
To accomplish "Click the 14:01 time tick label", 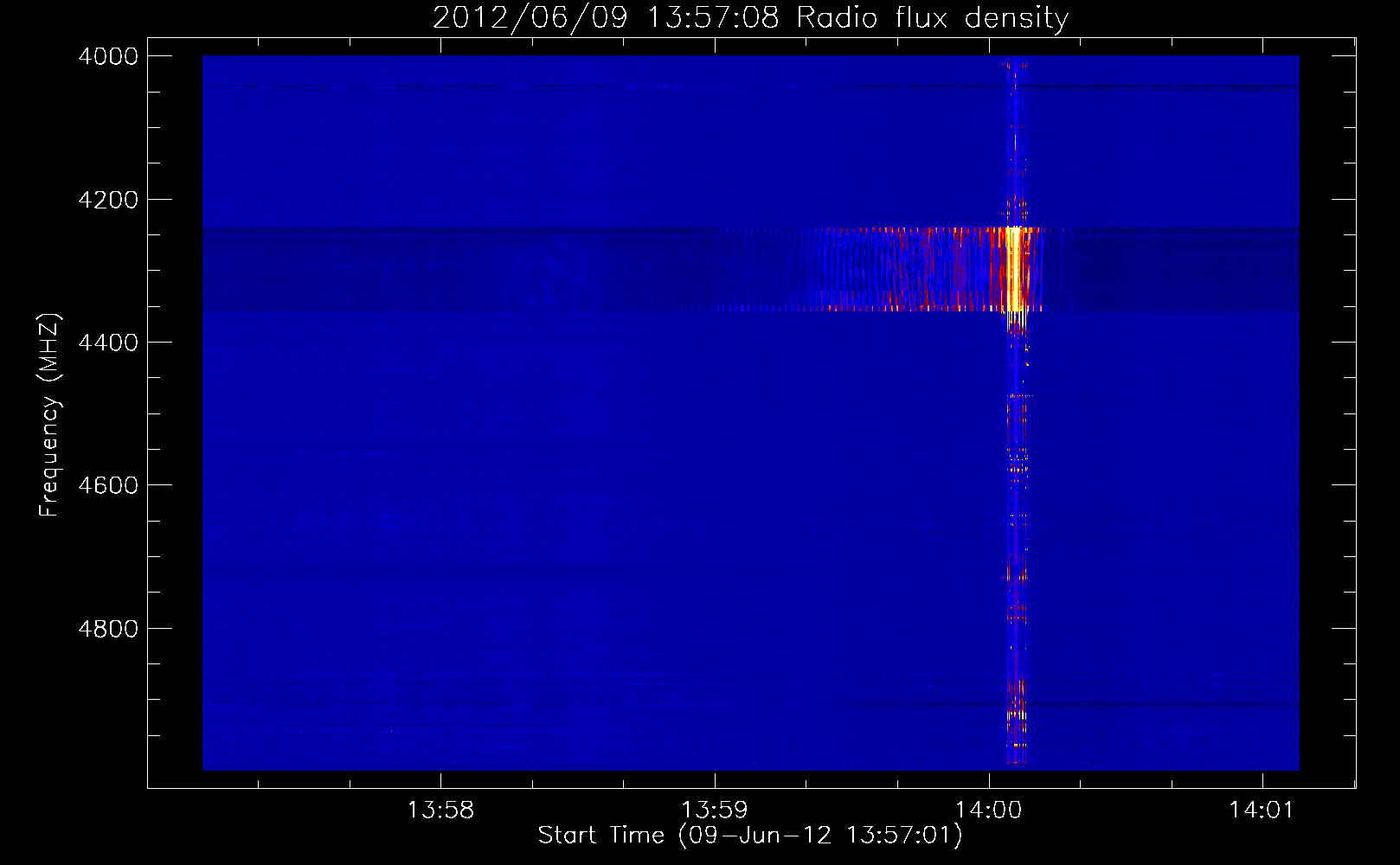I will (1262, 811).
